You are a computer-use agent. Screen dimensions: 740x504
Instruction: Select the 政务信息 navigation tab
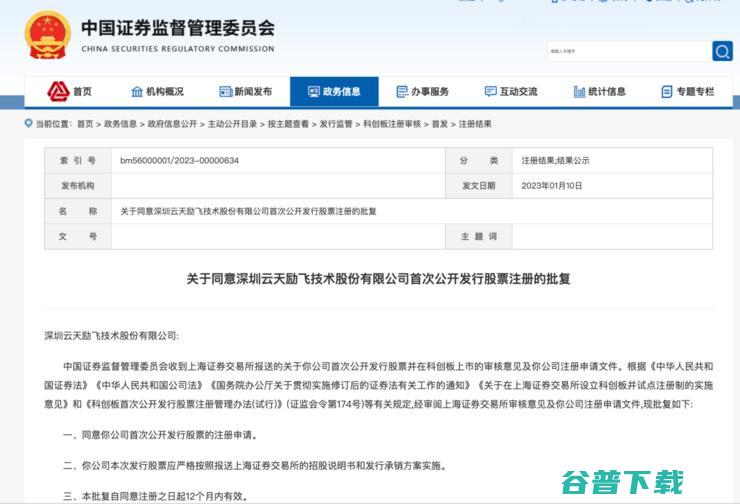(334, 92)
